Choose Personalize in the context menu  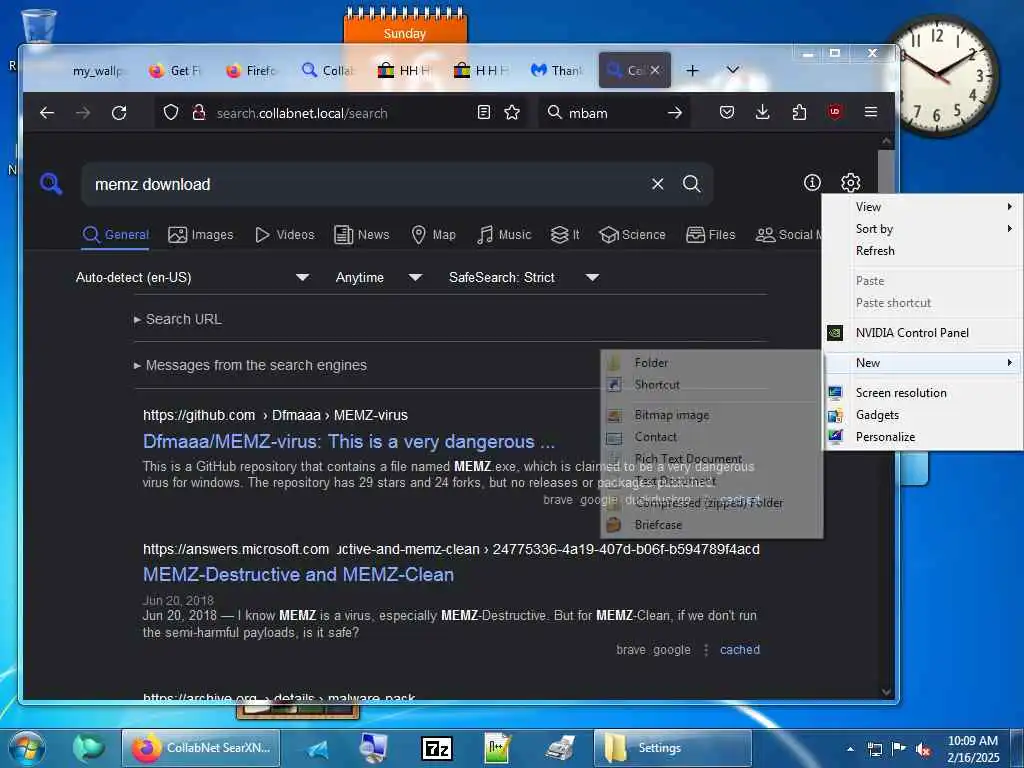(923, 437)
